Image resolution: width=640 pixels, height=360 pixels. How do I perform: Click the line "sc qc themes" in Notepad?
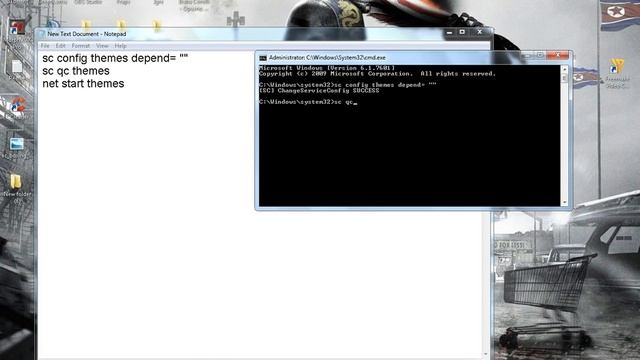[76, 71]
